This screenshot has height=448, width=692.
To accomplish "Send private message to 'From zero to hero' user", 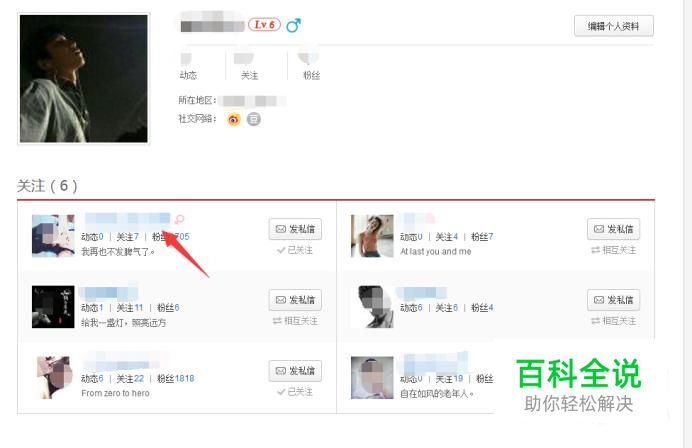I will [295, 371].
